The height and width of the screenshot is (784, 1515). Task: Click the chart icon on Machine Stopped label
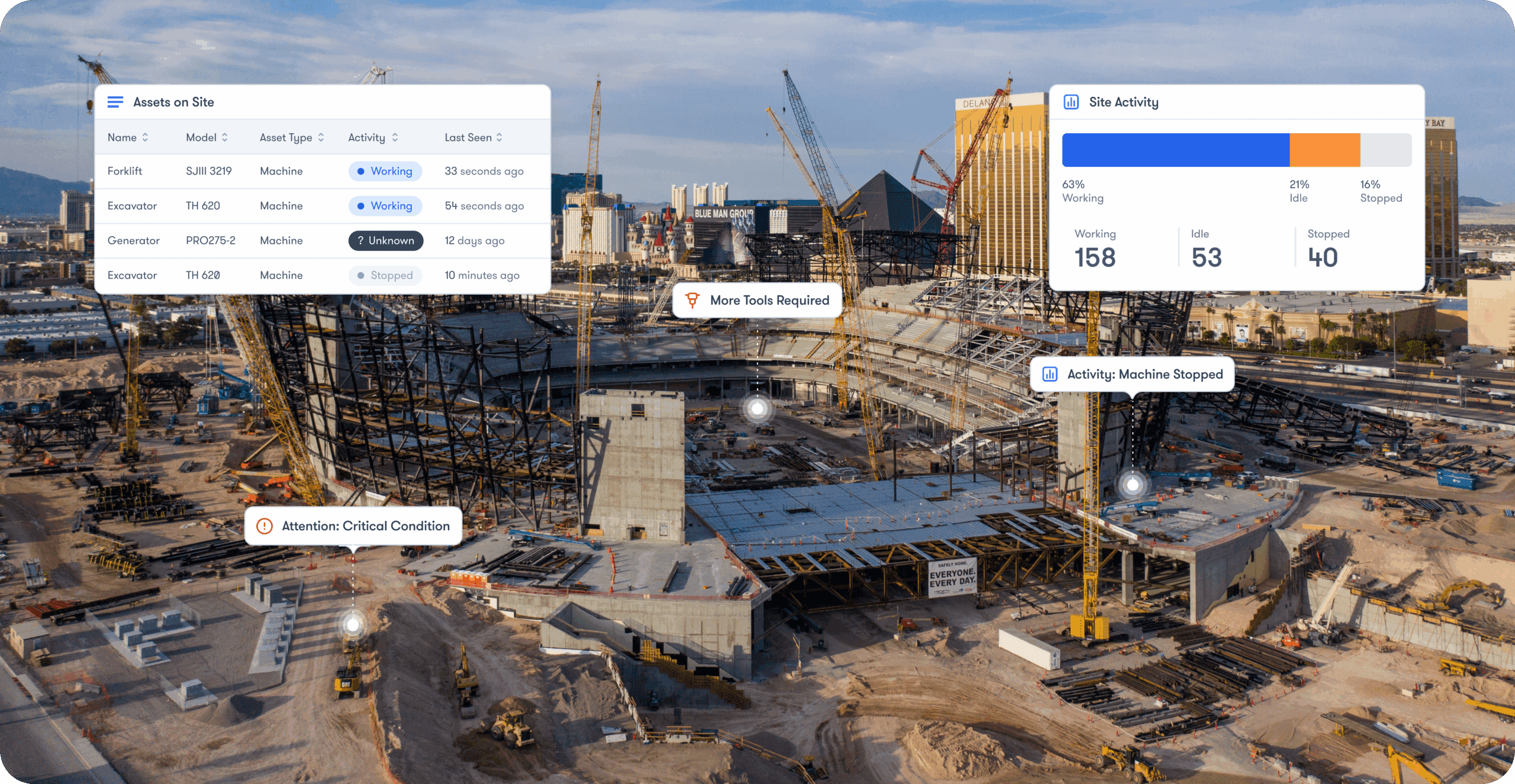point(1050,375)
